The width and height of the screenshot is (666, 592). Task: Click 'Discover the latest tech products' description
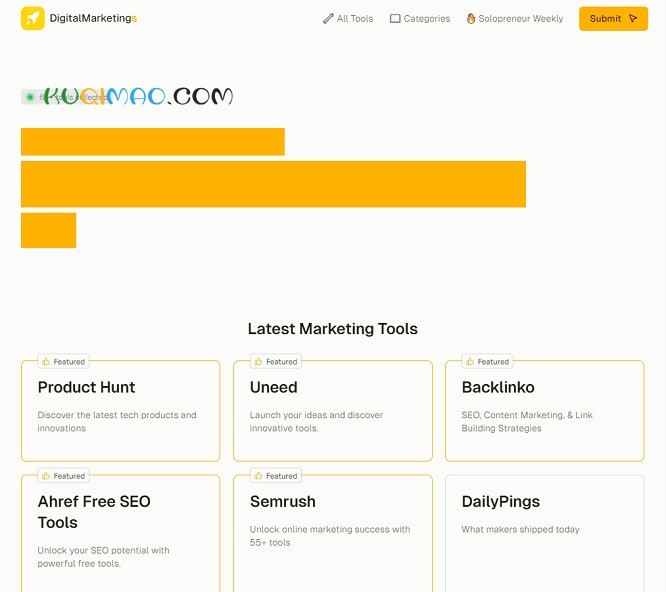pyautogui.click(x=117, y=421)
